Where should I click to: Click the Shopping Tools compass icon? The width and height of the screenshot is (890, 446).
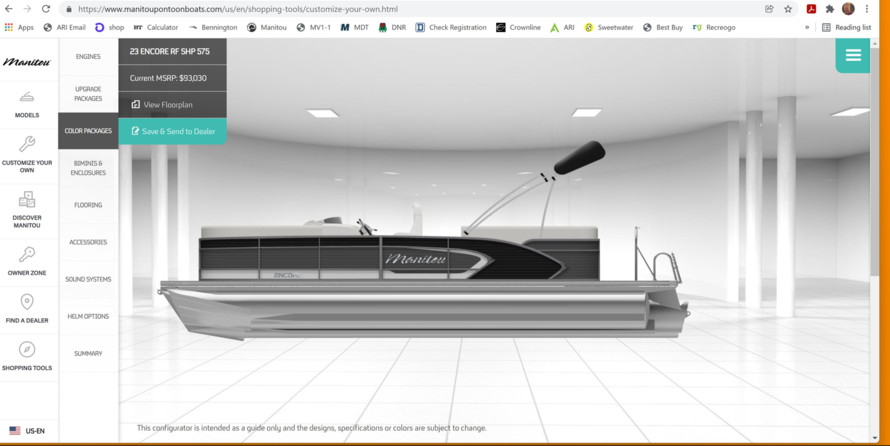coord(27,349)
